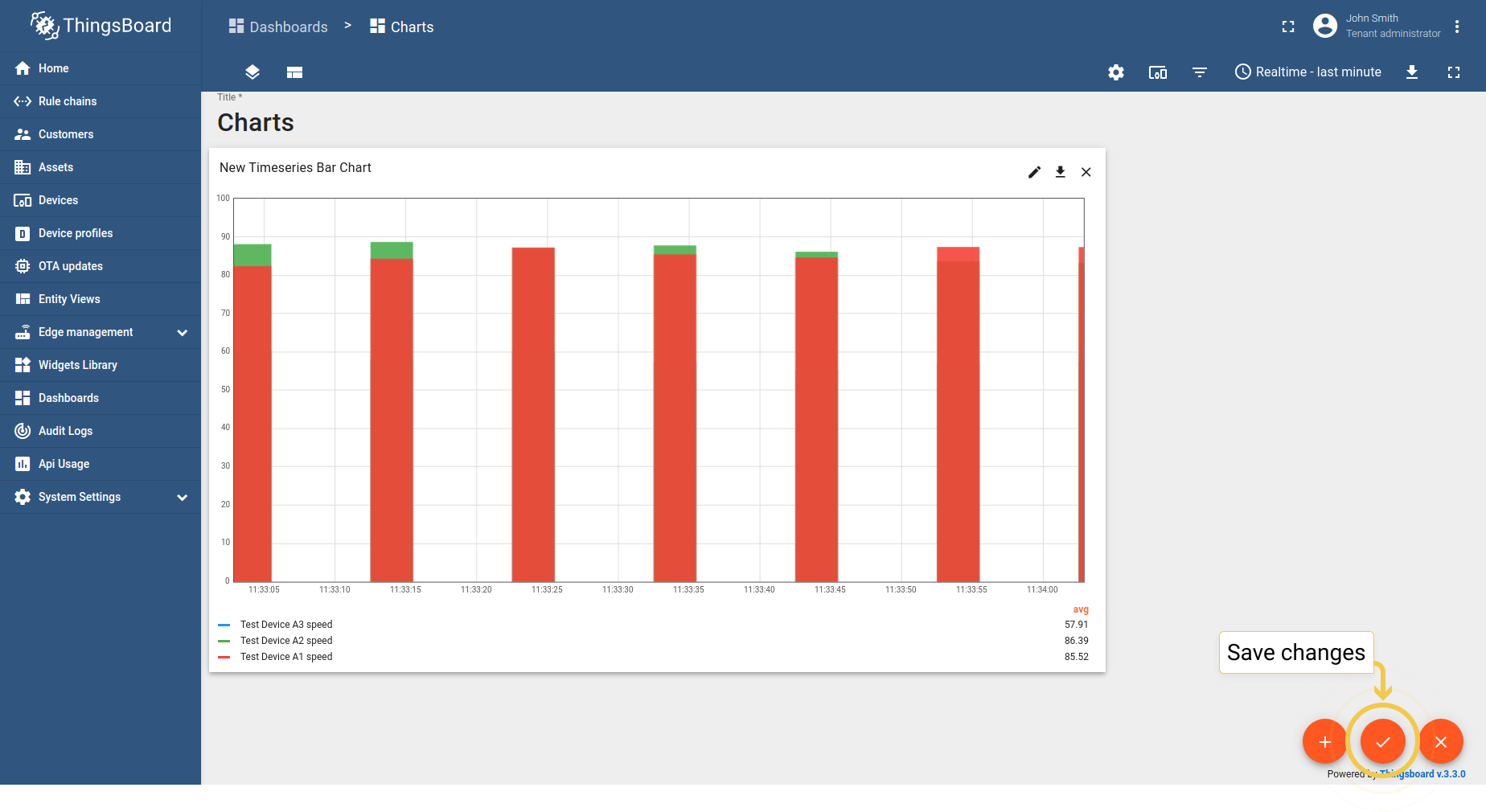Image resolution: width=1486 pixels, height=812 pixels.
Task: Export widget using its download icon
Action: click(1061, 172)
